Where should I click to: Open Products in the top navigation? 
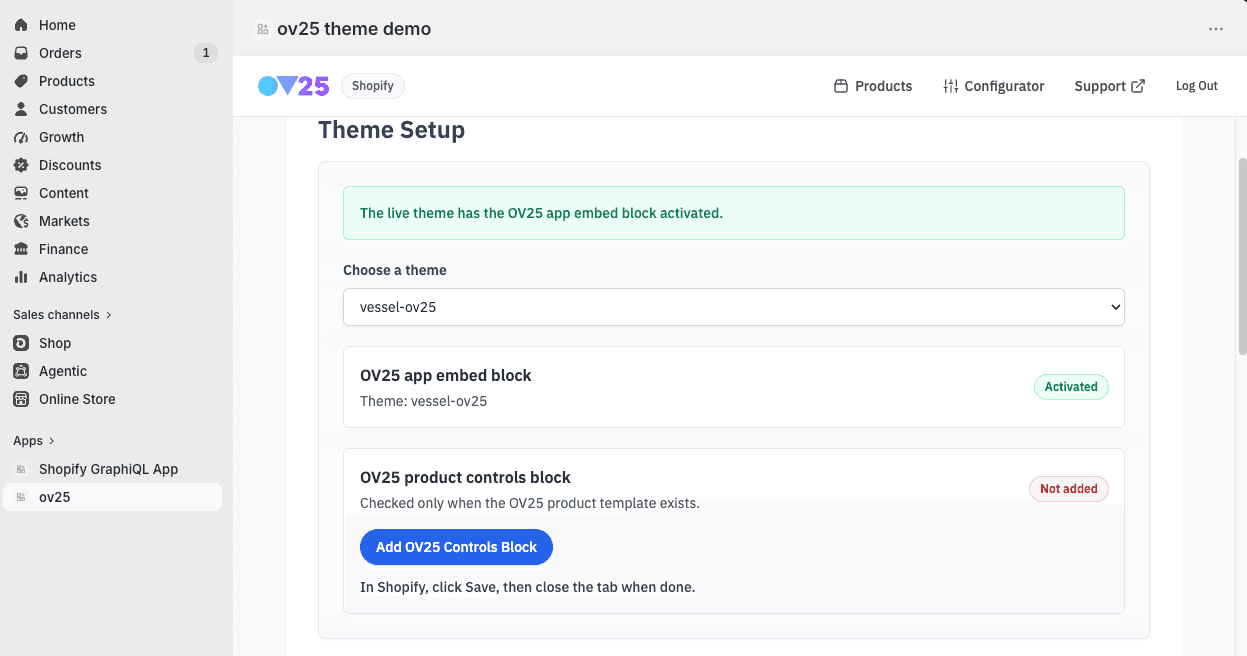[872, 86]
